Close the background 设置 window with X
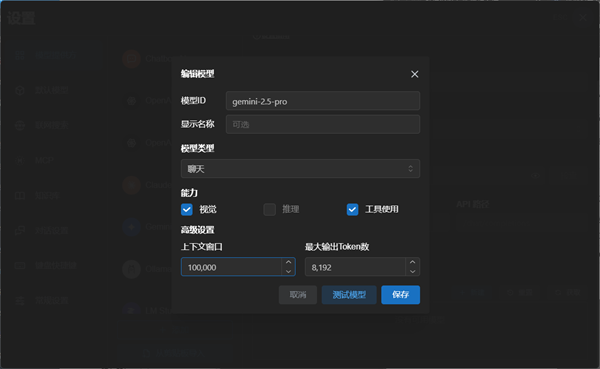 point(583,18)
